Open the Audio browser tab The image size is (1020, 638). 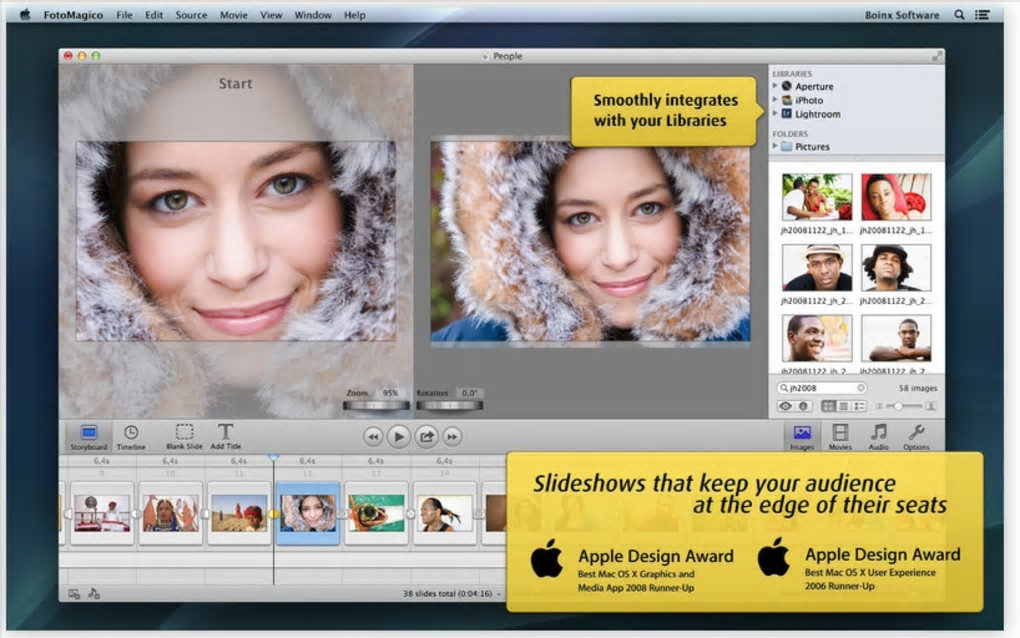click(x=878, y=437)
